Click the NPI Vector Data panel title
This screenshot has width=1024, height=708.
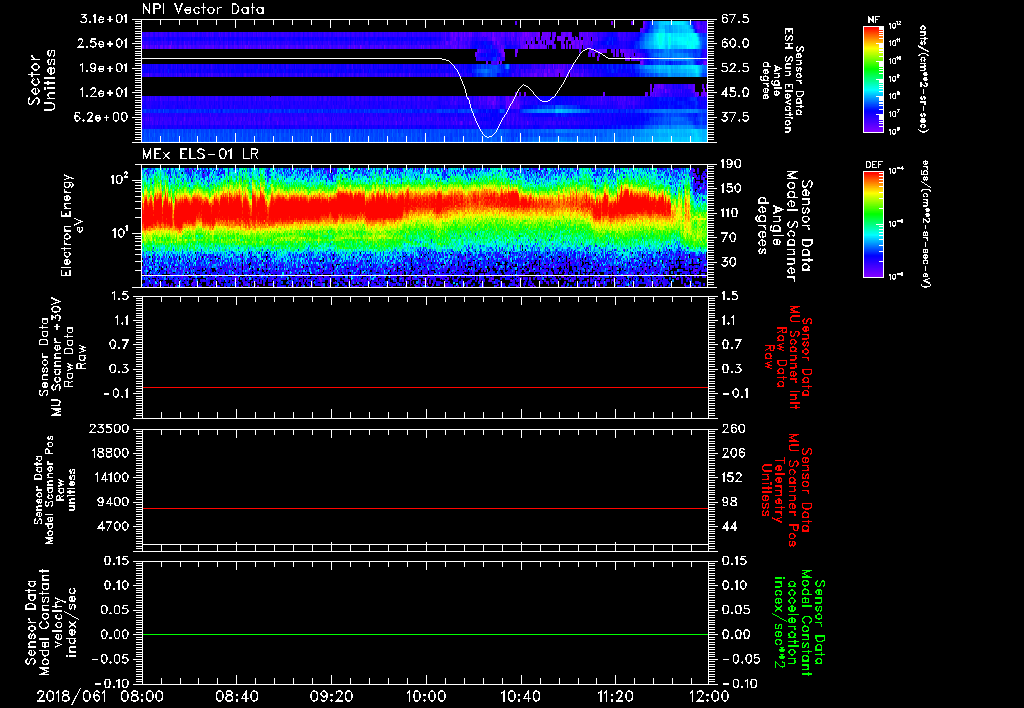coord(203,8)
